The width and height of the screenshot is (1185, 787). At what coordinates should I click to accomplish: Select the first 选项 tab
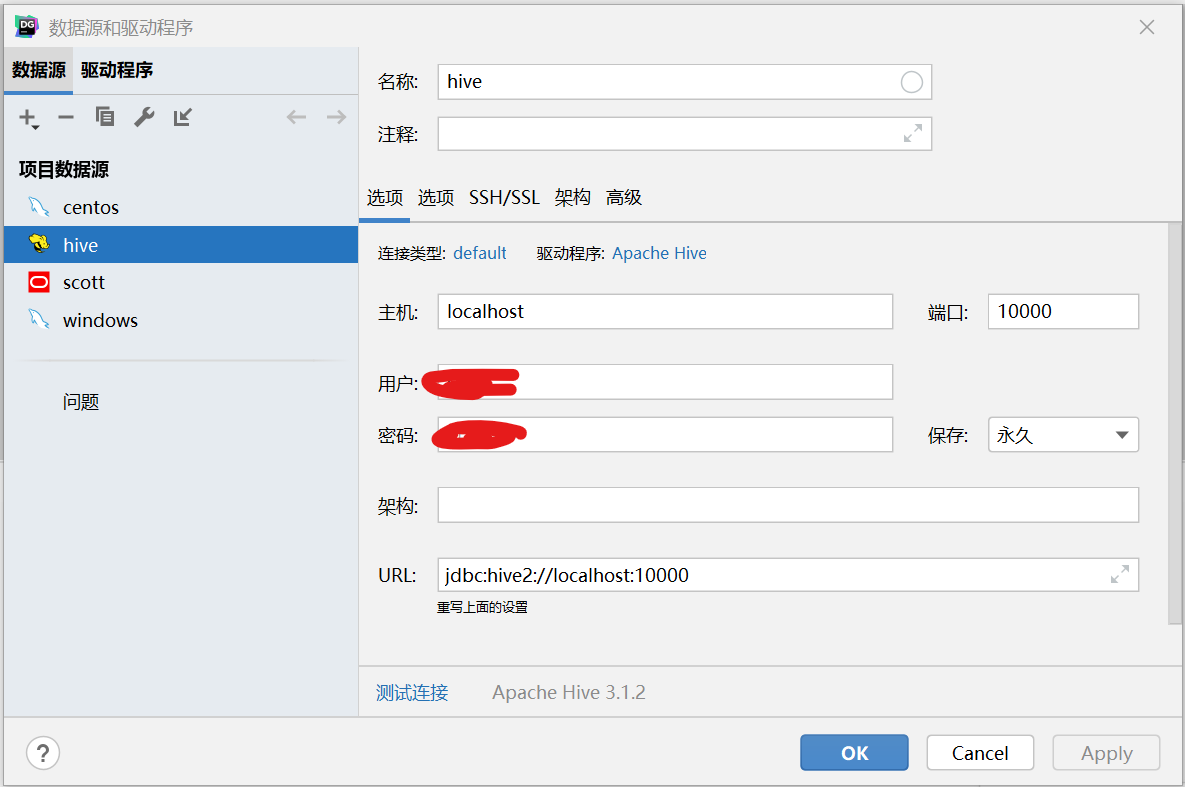[385, 198]
